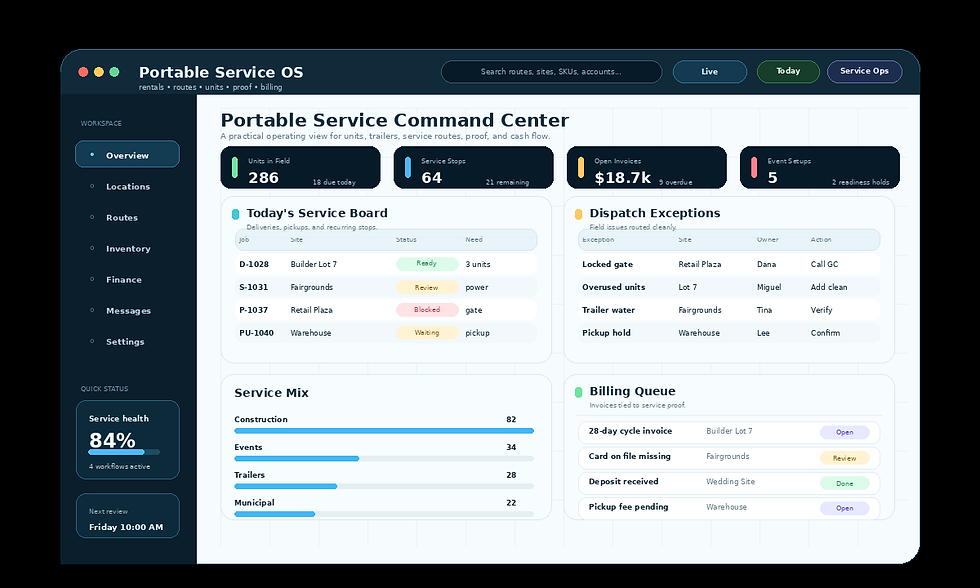Open the Units in Field card
The image size is (980, 588).
coord(301,167)
